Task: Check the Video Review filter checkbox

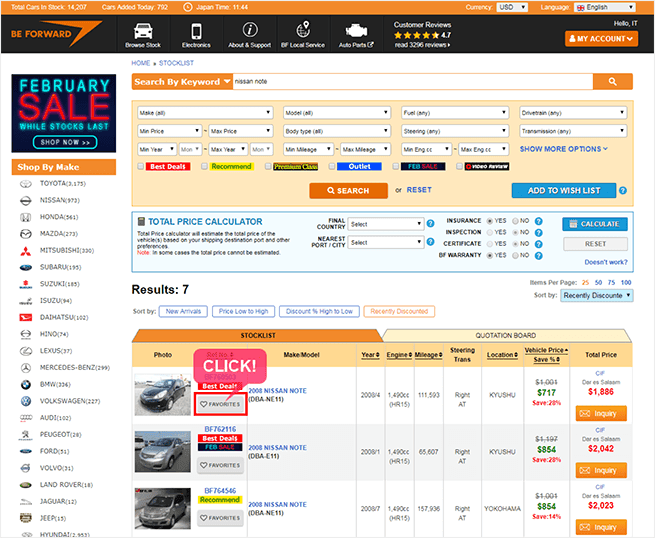Action: (x=460, y=166)
